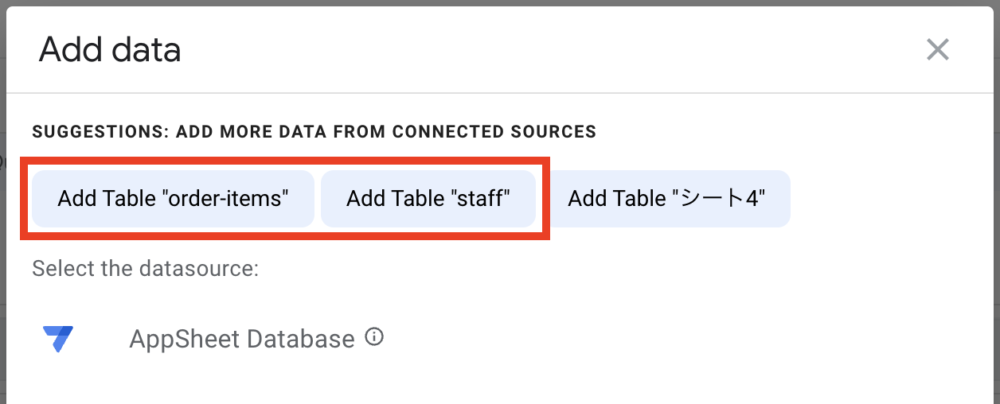Click the word "Add" in order-items button

click(76, 198)
